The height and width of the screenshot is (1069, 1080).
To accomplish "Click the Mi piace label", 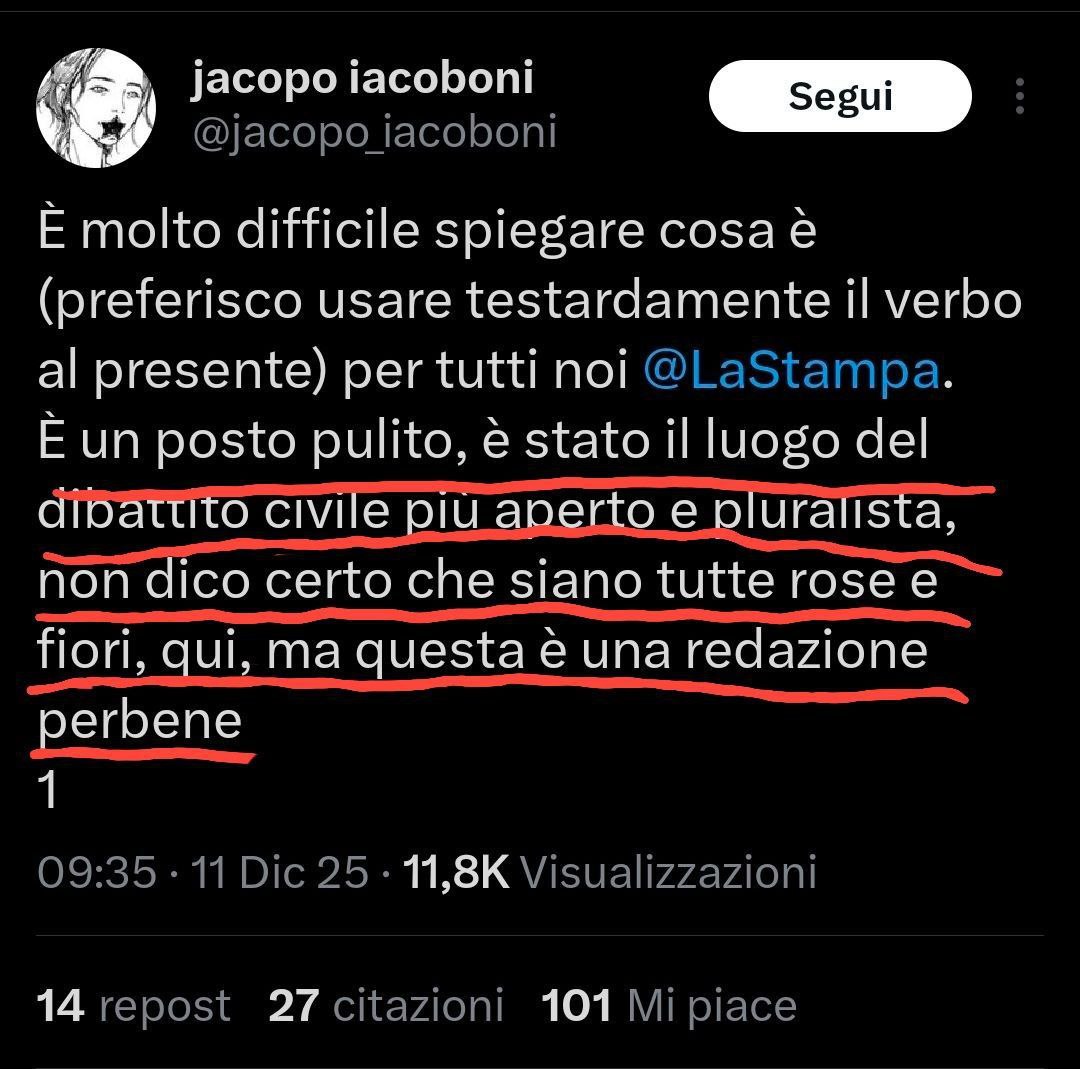I will [712, 1007].
